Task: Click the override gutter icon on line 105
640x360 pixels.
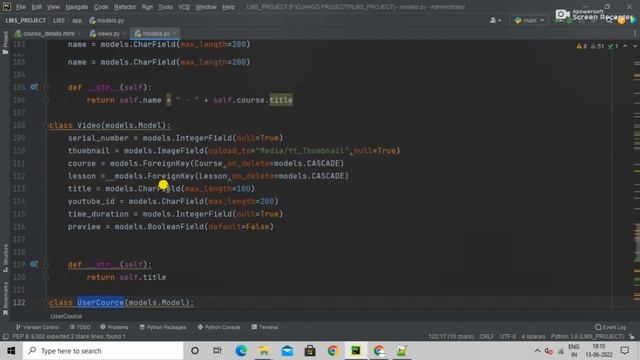Action: [34, 87]
